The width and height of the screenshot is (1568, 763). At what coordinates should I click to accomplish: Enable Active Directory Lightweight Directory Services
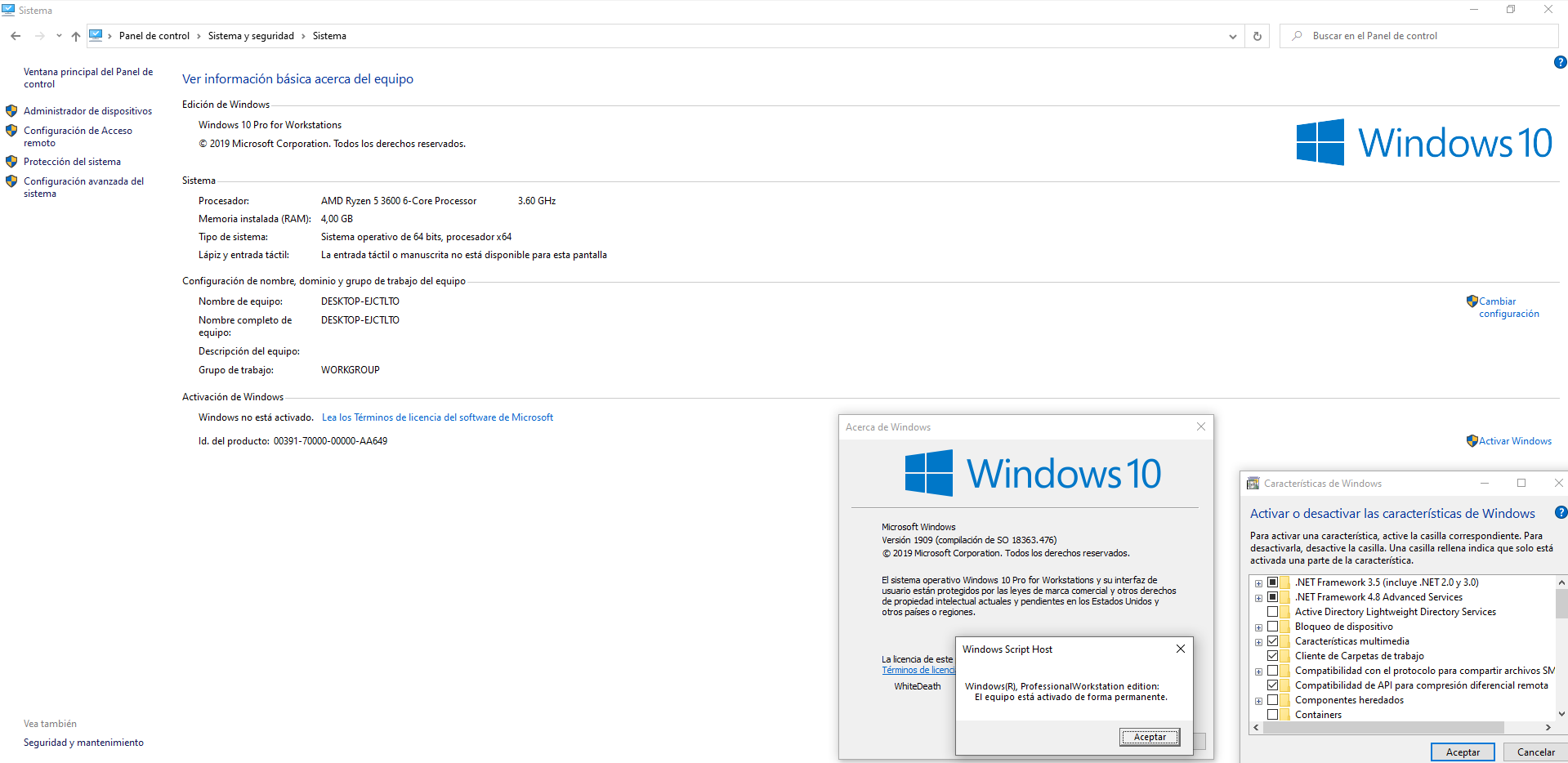click(1272, 612)
